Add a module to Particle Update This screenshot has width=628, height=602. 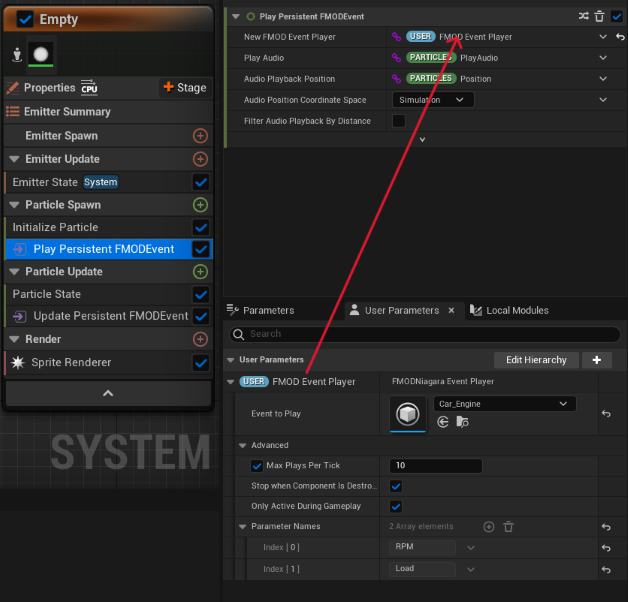point(200,272)
